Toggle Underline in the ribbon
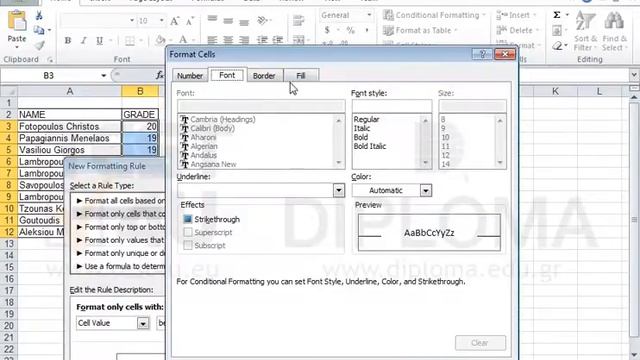The height and width of the screenshot is (360, 640). (x=100, y=40)
